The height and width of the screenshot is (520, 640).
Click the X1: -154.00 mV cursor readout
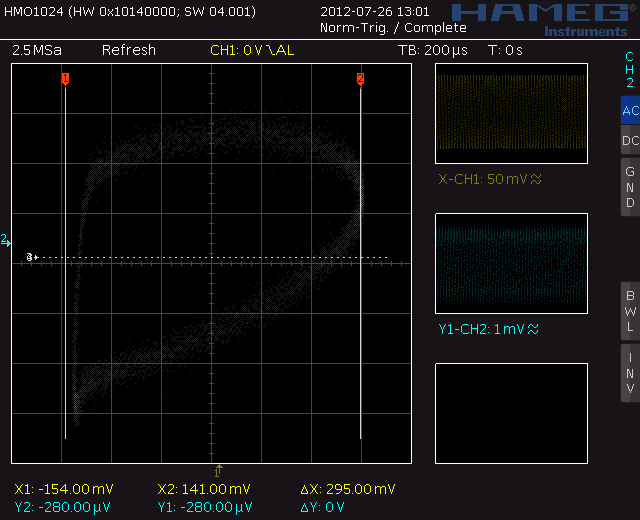(x=65, y=489)
